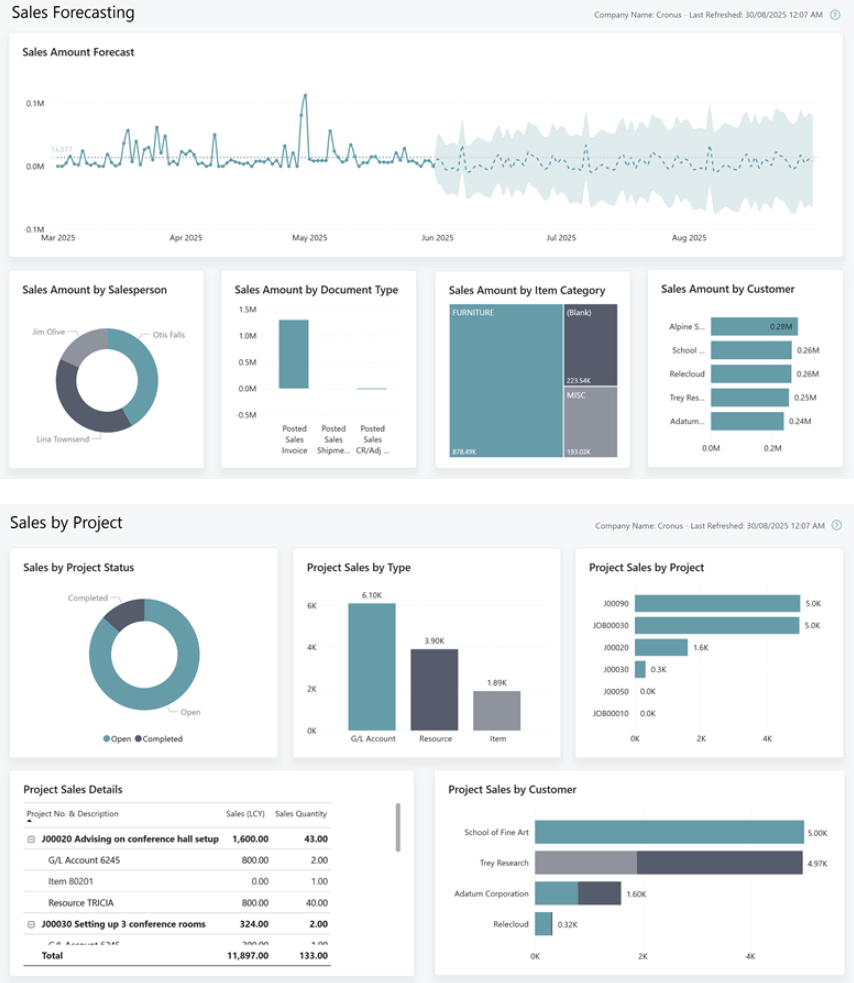Sort table by Sales Quantity column header
The height and width of the screenshot is (983, 854).
(x=301, y=813)
